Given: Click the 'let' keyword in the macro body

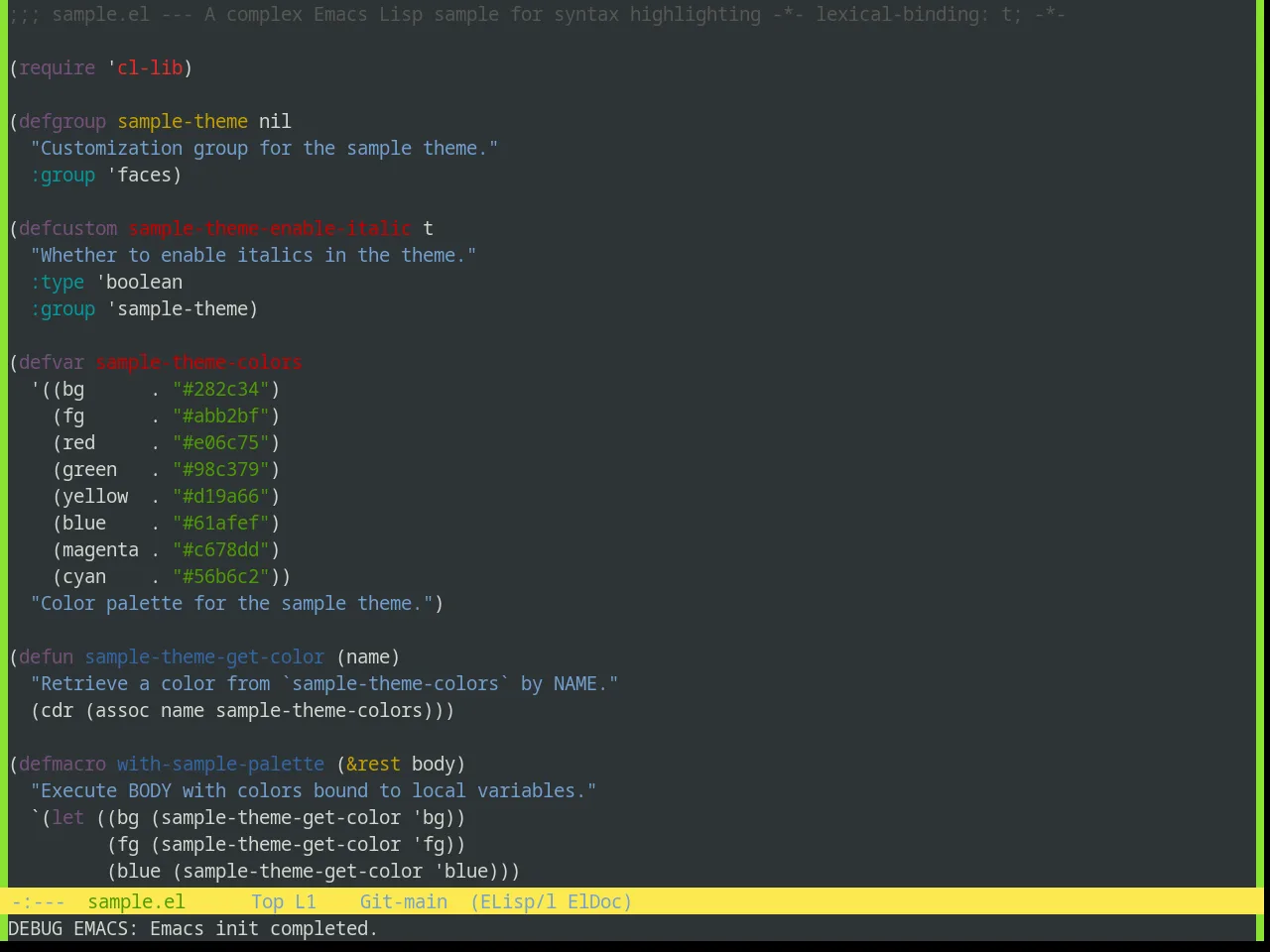Looking at the screenshot, I should pos(67,817).
